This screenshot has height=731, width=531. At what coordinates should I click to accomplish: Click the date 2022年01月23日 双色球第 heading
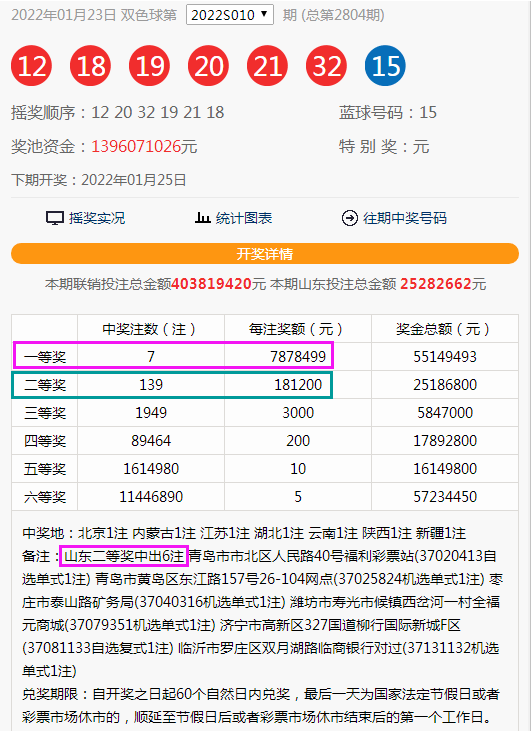coord(94,15)
